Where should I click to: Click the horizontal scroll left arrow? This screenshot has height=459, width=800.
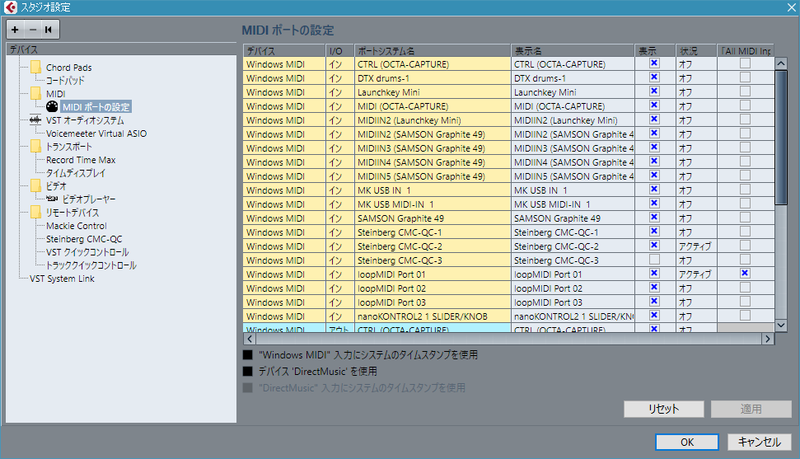tap(249, 339)
